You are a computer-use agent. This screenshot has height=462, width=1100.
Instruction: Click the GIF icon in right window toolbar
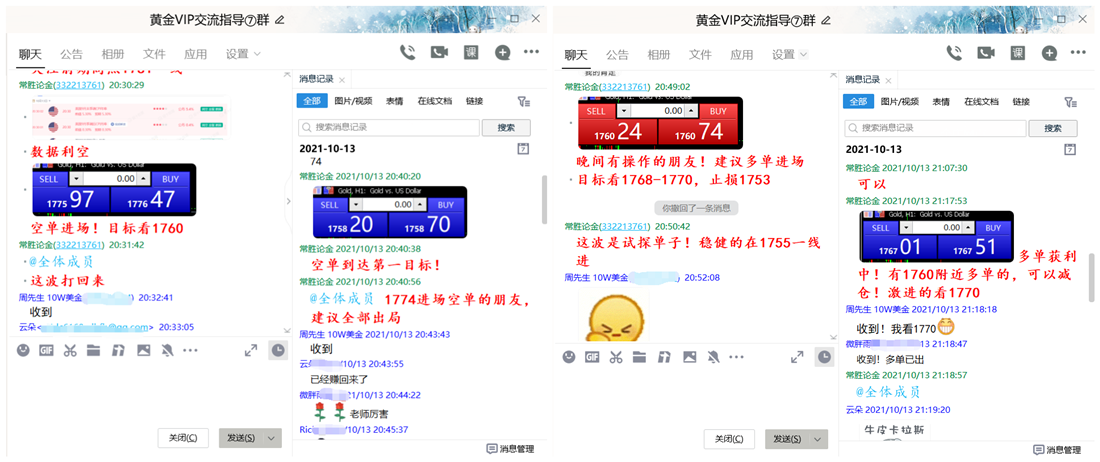[592, 357]
